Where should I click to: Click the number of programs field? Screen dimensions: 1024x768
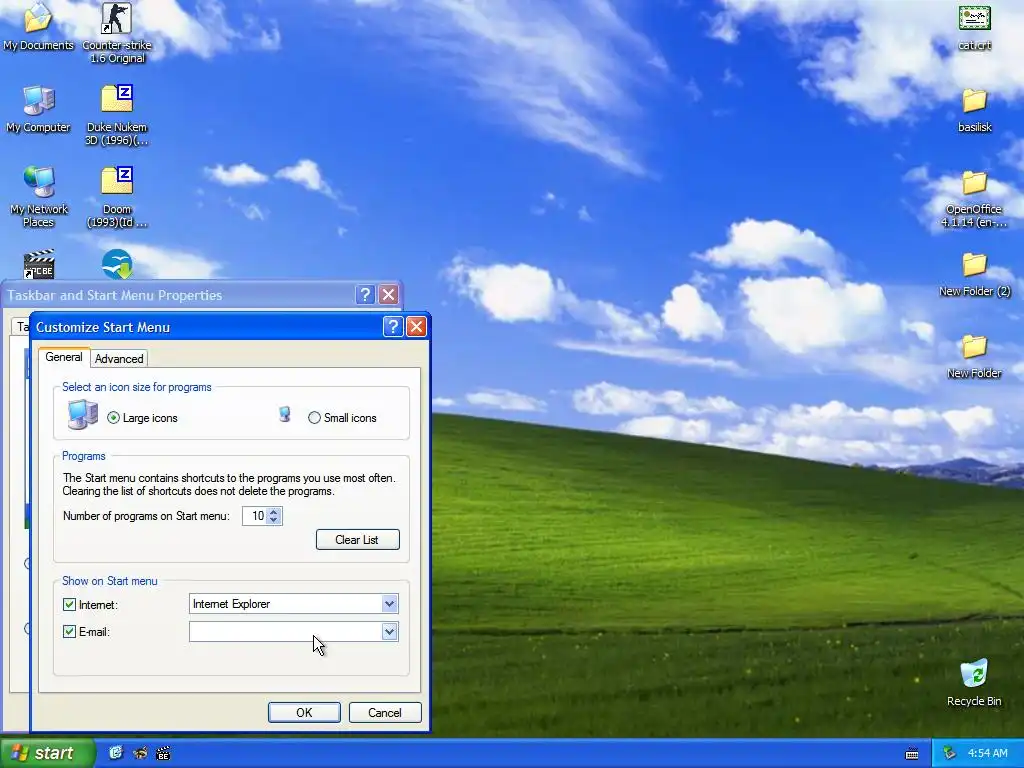point(255,516)
